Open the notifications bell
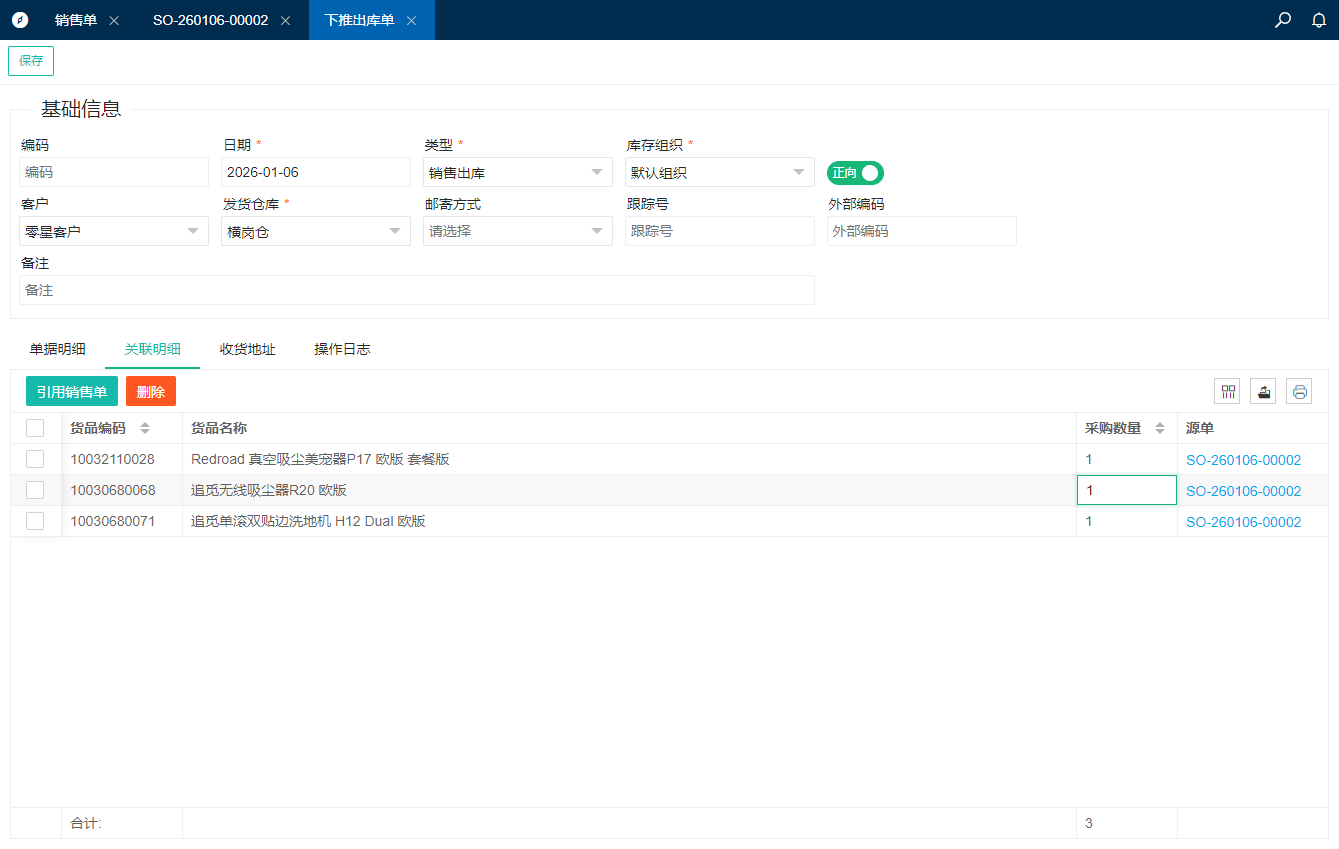 pos(1319,20)
